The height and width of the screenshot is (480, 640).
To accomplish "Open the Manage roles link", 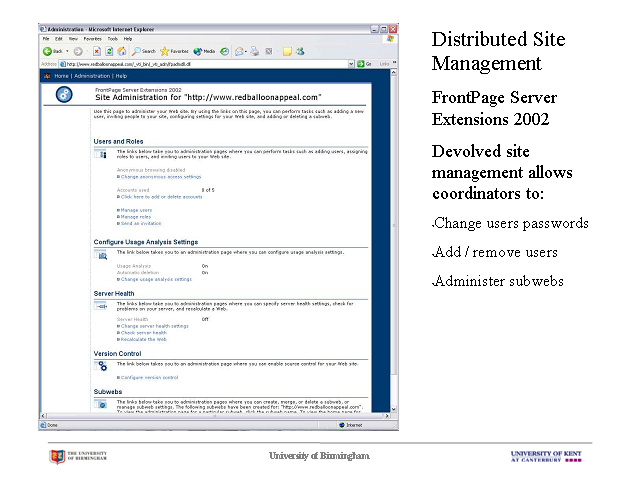I will click(136, 217).
